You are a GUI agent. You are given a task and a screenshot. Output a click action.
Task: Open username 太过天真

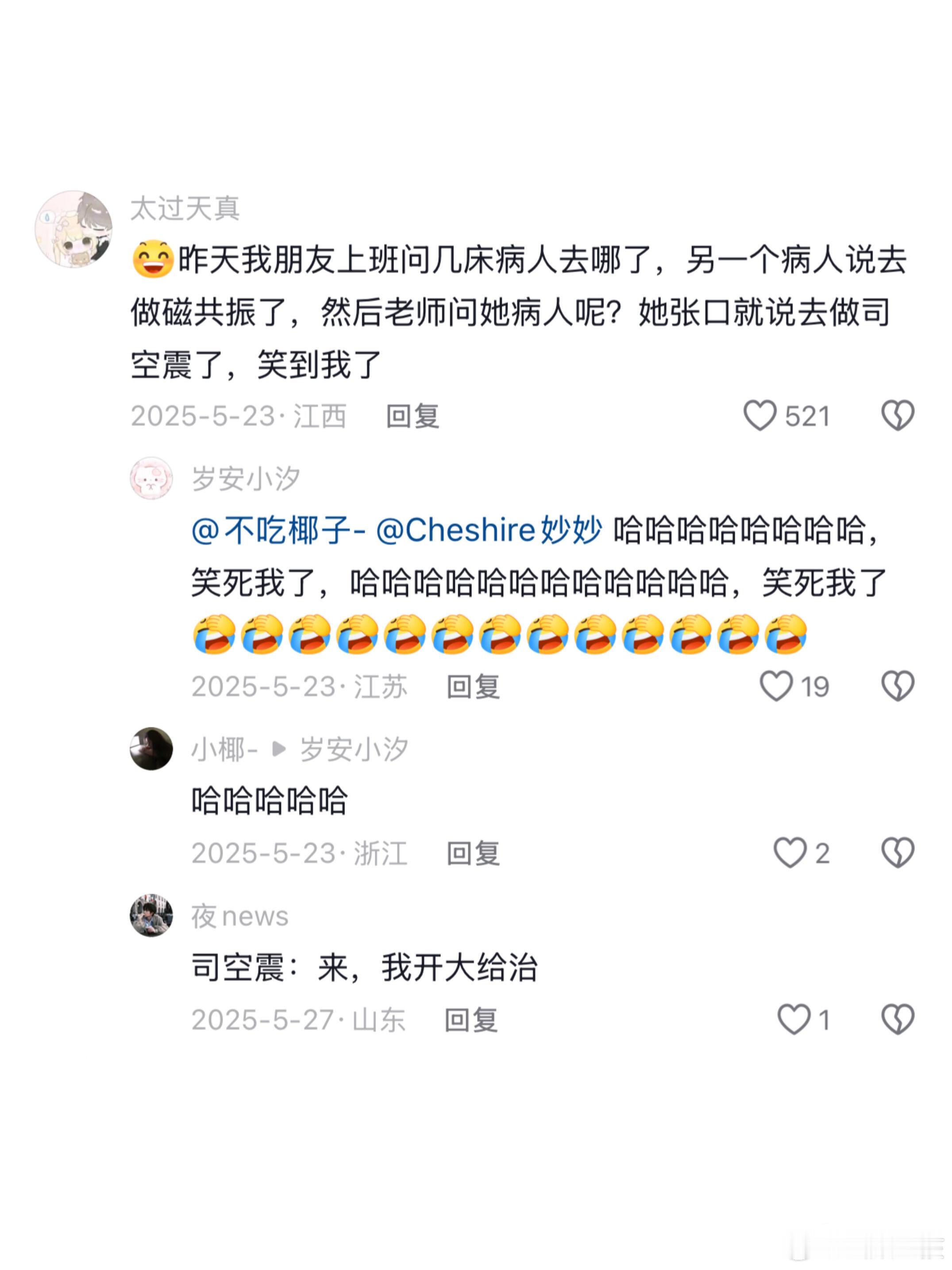(x=185, y=208)
